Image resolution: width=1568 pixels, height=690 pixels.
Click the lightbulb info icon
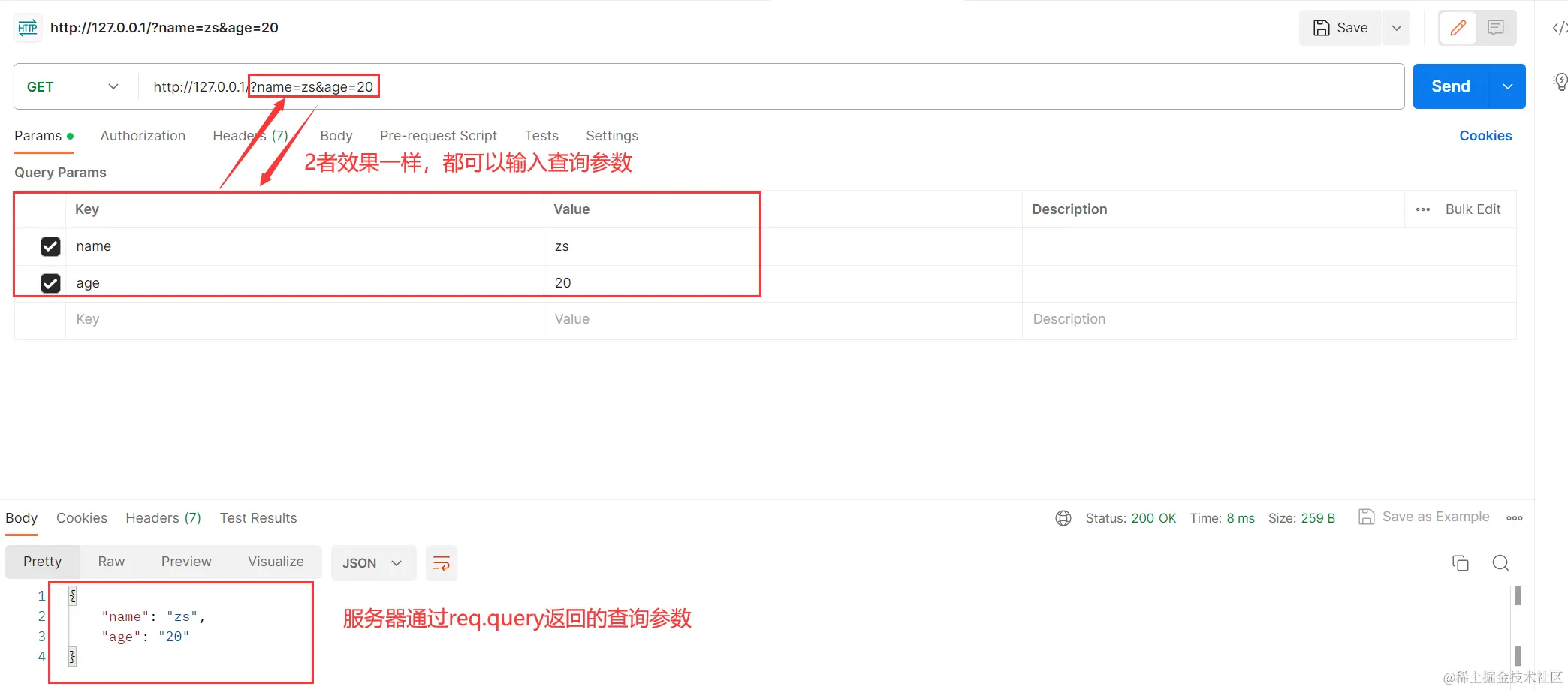[1560, 81]
